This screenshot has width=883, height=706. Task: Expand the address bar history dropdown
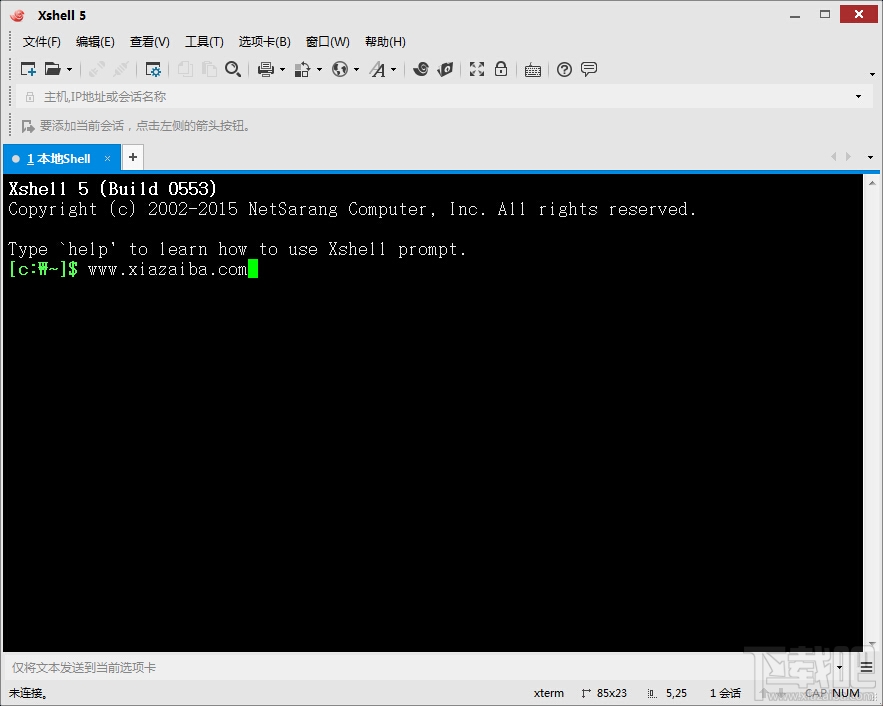(858, 97)
